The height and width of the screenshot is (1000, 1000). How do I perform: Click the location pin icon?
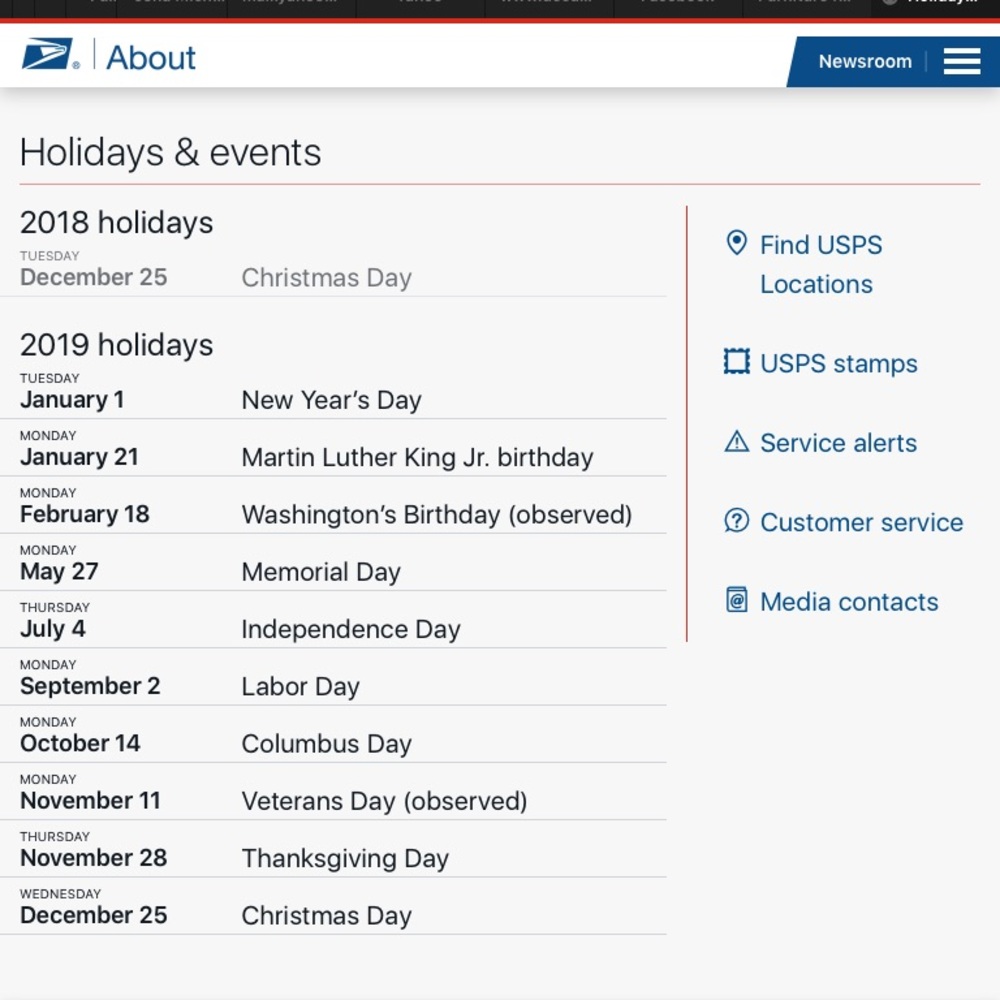pos(737,243)
